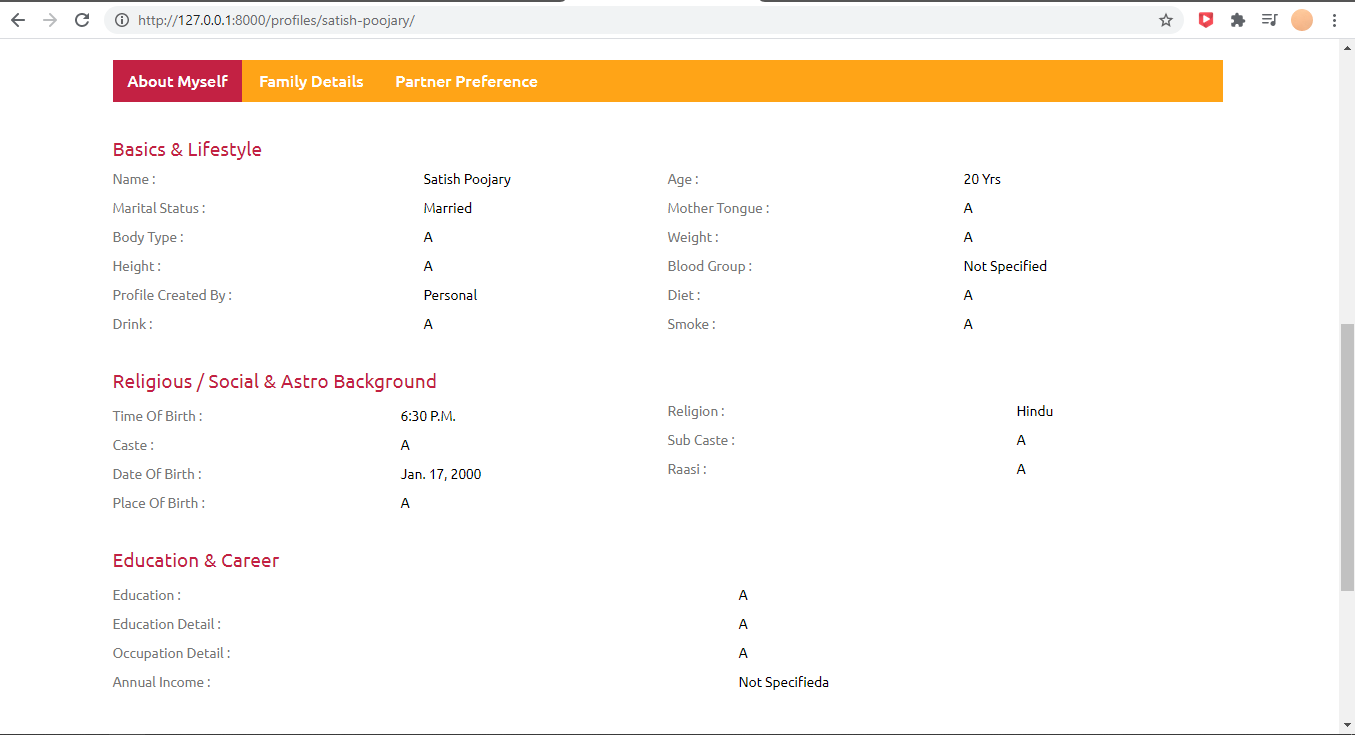This screenshot has width=1355, height=735.
Task: Open the browser extensions puzzle icon
Action: [1237, 19]
